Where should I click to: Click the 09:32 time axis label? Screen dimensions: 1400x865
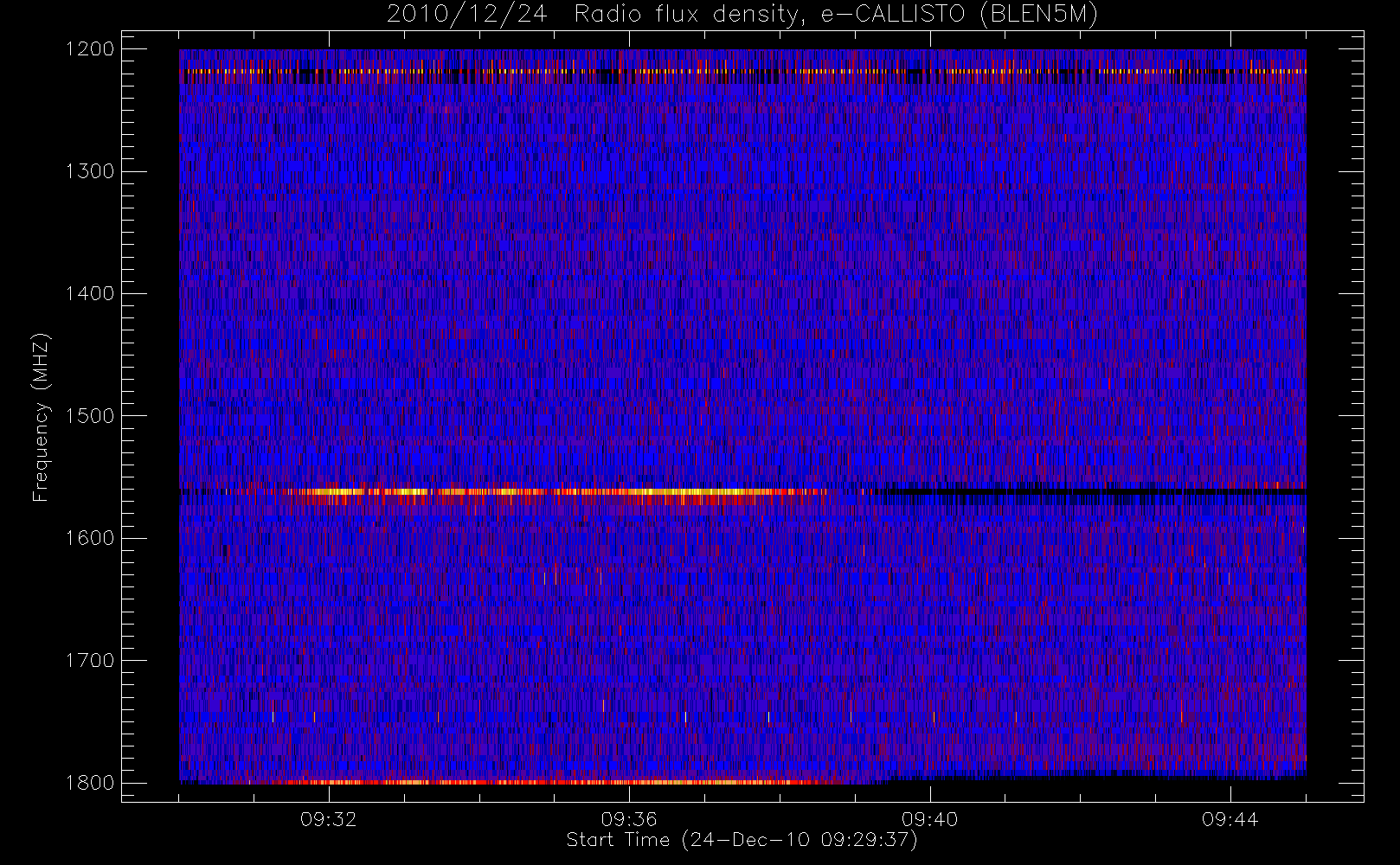coord(329,819)
